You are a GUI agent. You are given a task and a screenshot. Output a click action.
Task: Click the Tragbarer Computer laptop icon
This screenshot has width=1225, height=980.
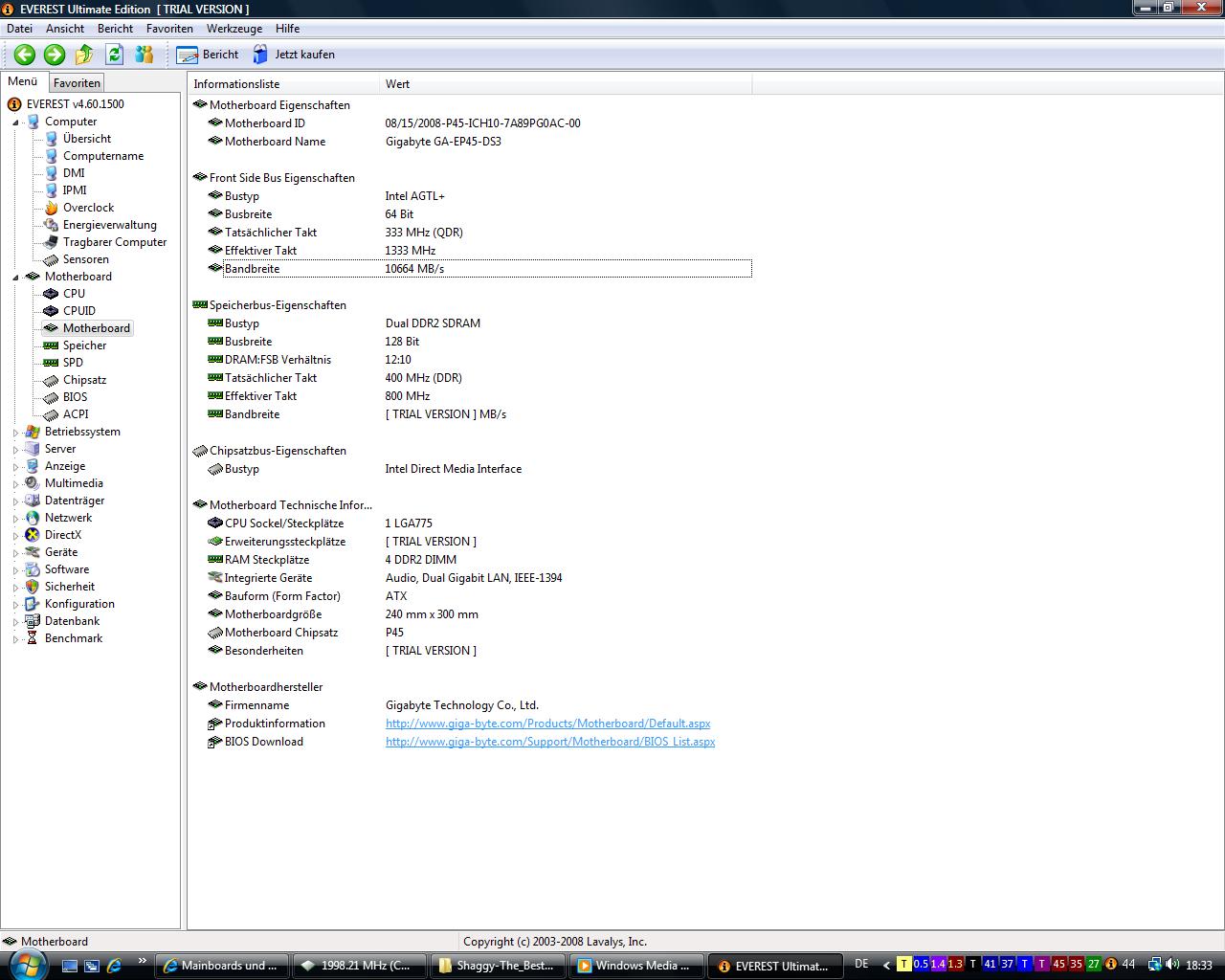(51, 242)
